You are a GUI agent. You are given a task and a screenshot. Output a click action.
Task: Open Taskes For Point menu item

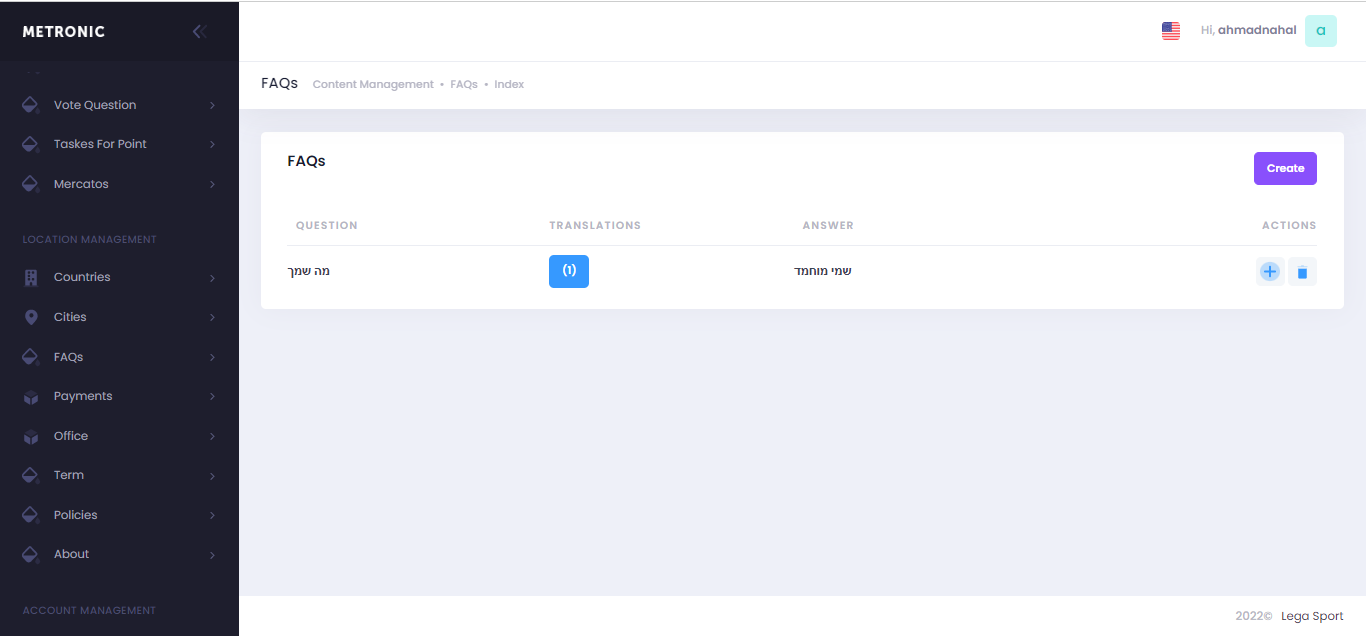100,144
